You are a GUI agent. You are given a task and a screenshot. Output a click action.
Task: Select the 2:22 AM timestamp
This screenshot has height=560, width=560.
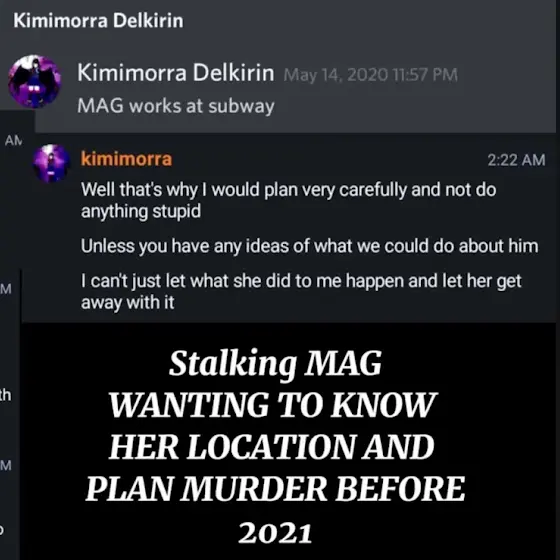click(x=516, y=160)
